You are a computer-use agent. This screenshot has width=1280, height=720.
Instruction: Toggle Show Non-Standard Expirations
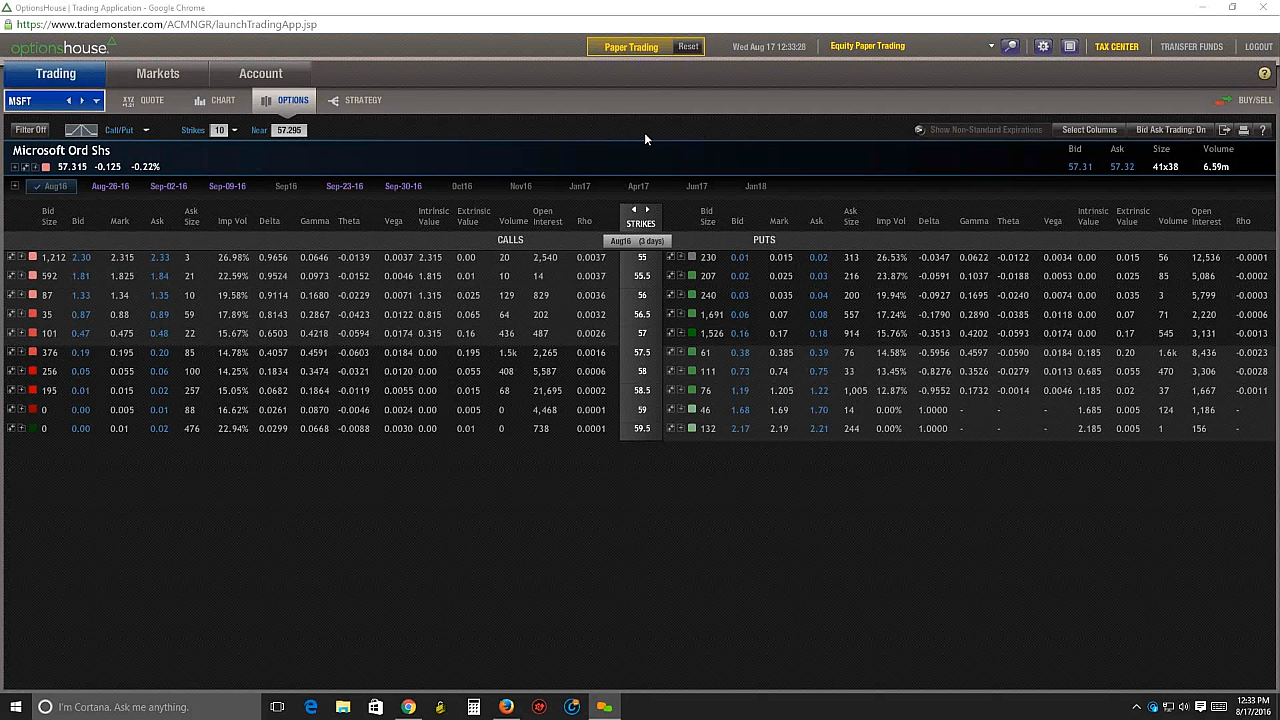click(978, 130)
